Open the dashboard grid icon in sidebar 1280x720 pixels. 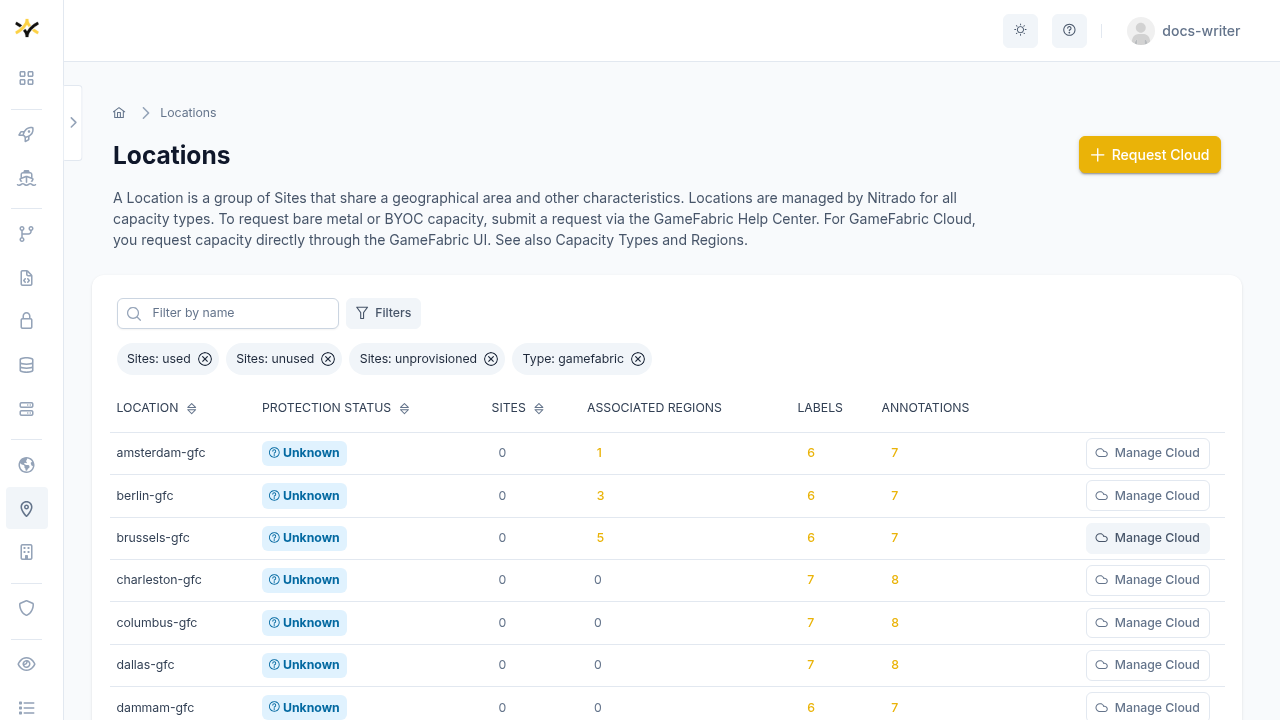(27, 78)
